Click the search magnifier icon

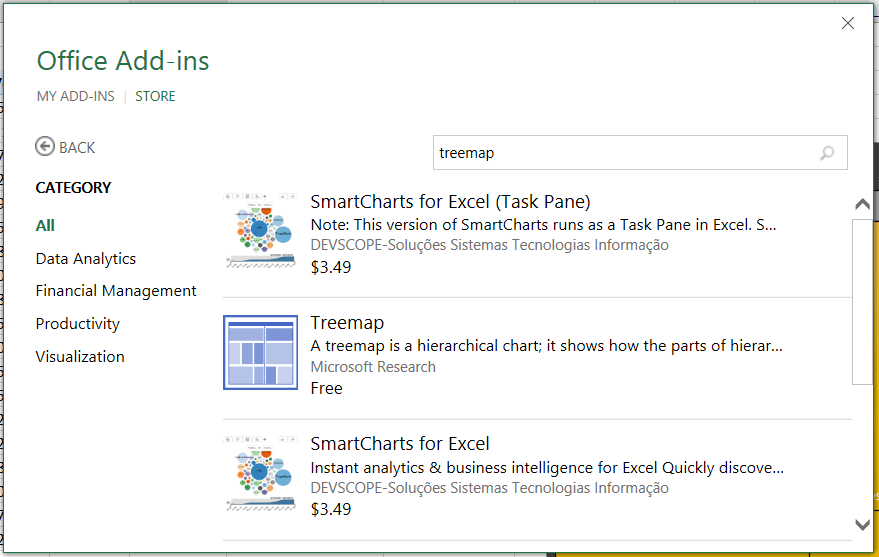[x=827, y=153]
